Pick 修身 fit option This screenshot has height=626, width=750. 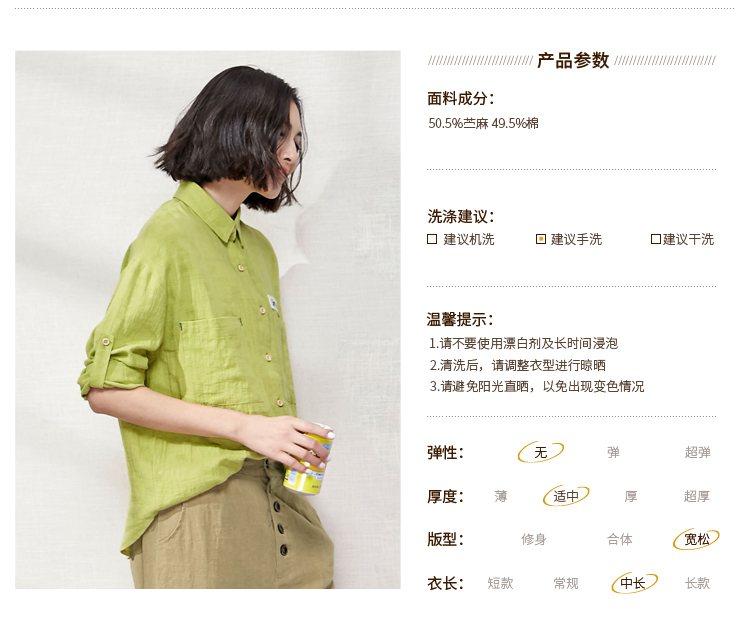(534, 539)
